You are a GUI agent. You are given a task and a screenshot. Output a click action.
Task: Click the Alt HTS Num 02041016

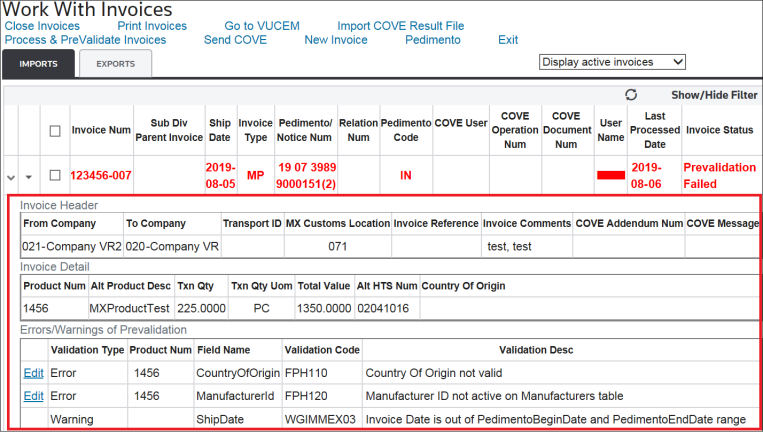(383, 308)
